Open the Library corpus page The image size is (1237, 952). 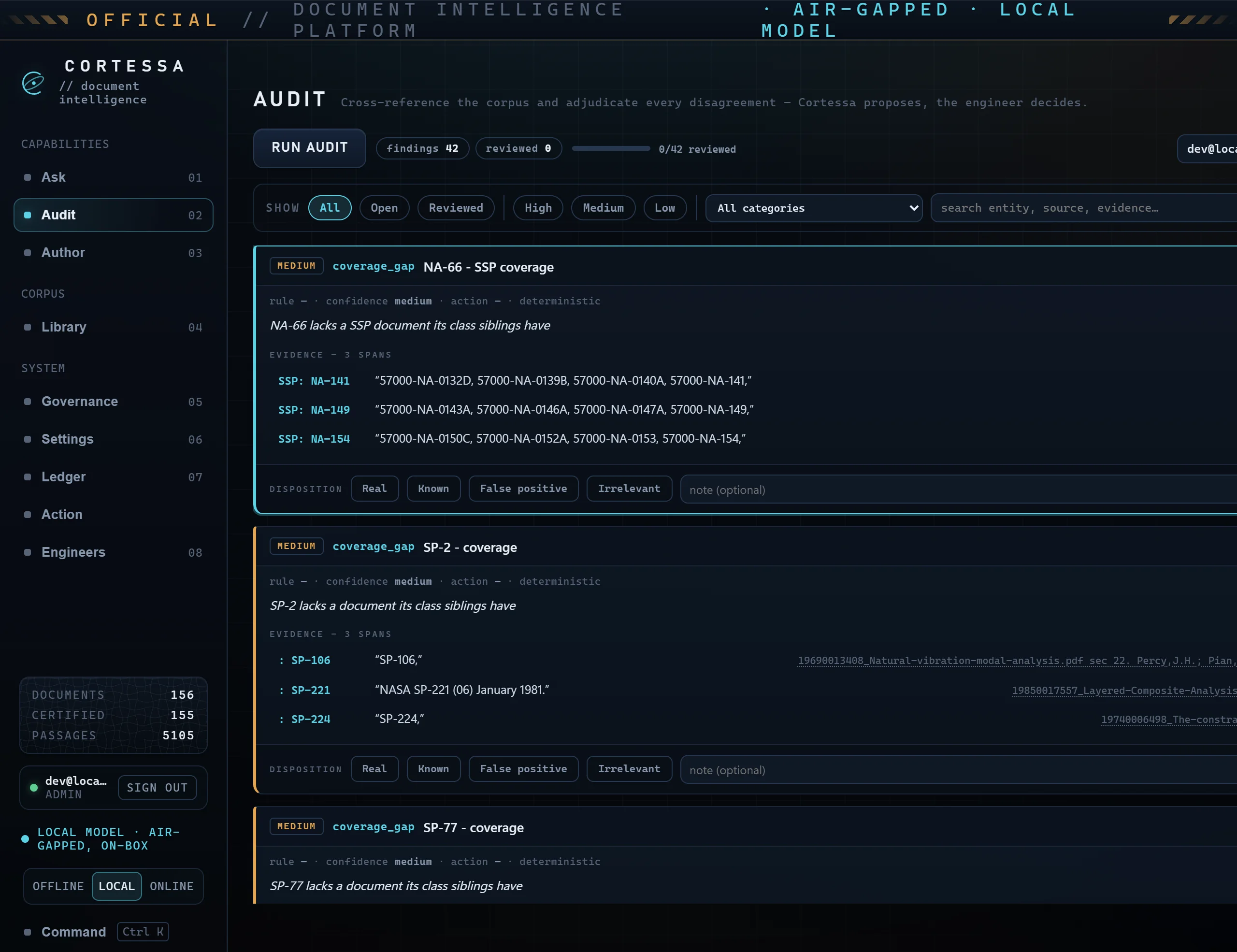113,327
